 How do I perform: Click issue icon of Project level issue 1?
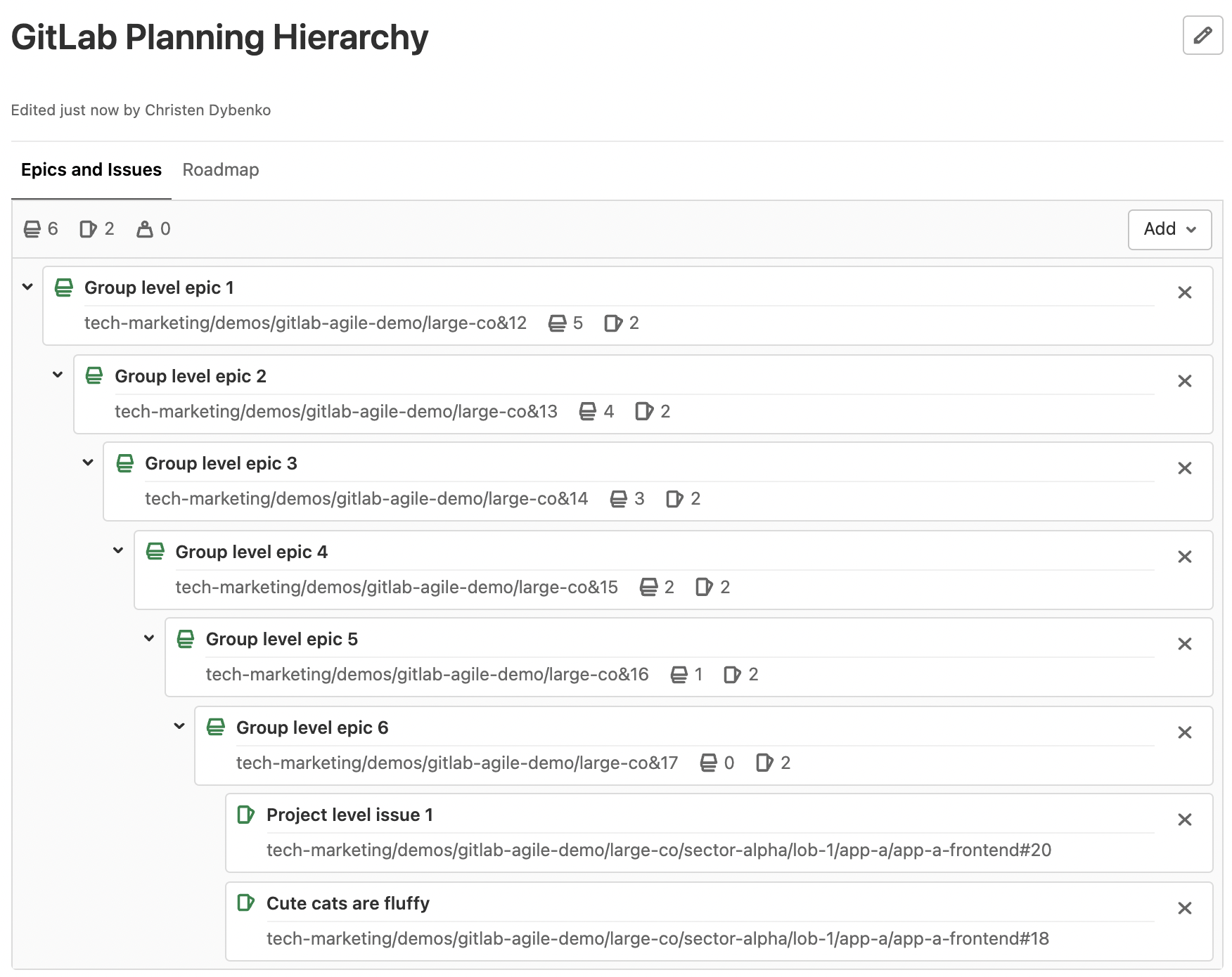(x=246, y=815)
